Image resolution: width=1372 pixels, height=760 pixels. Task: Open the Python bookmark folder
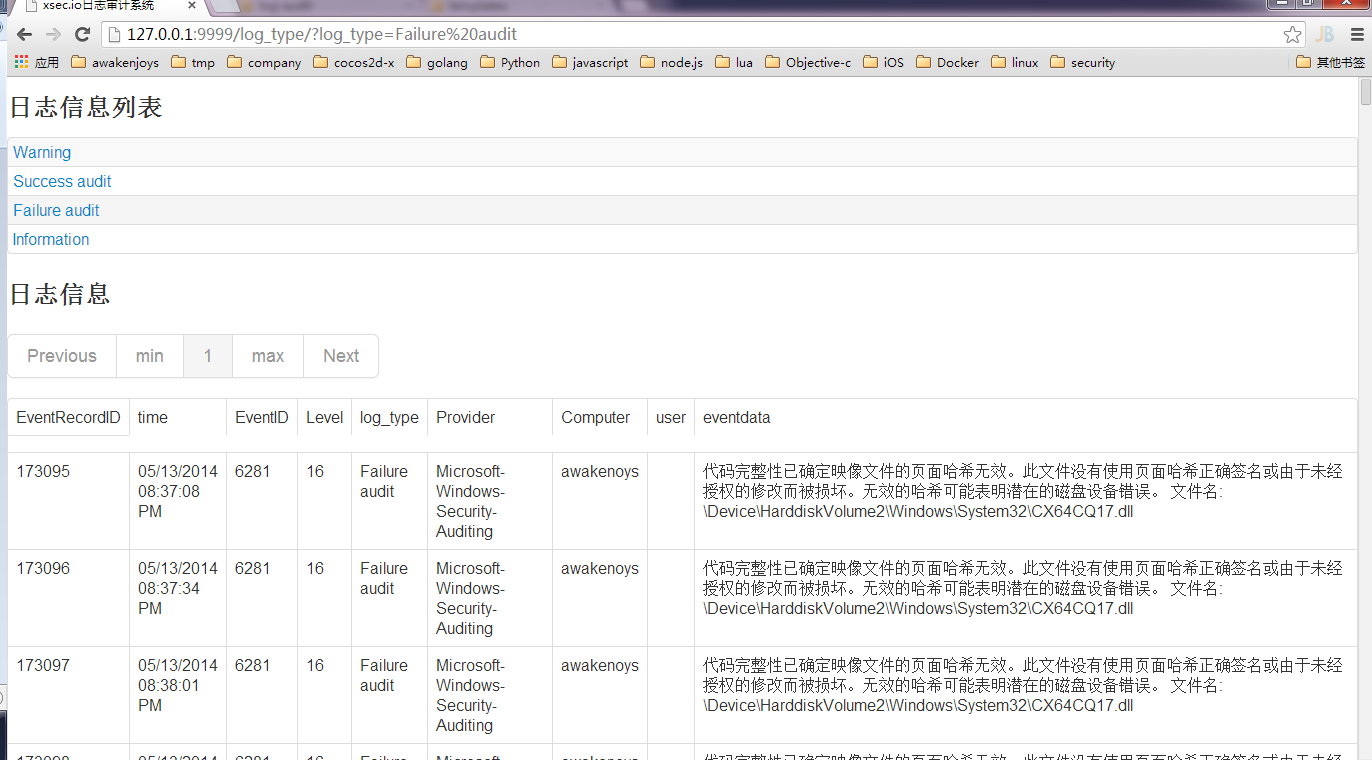point(510,62)
